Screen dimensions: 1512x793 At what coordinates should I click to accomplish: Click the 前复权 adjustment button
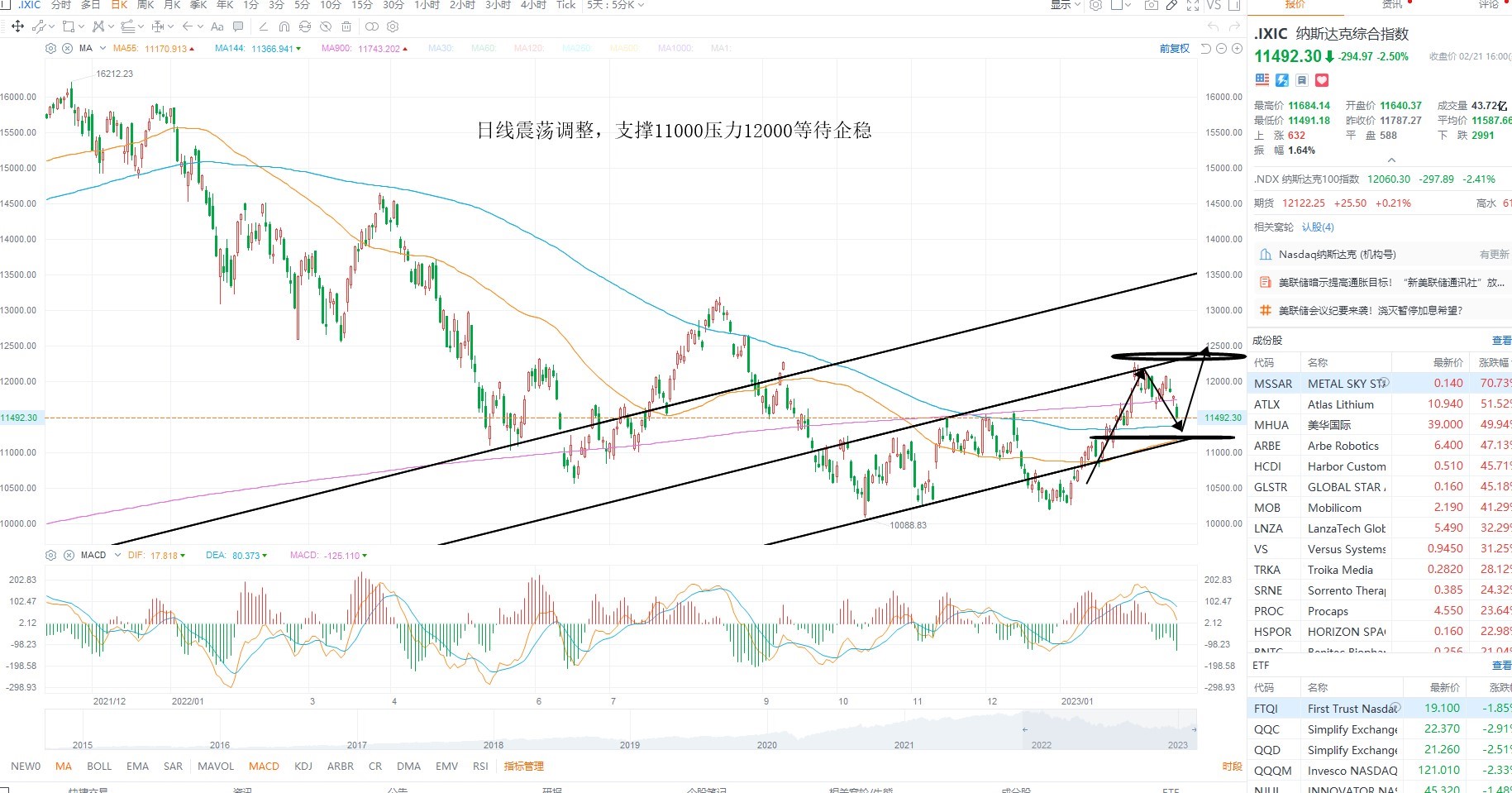click(x=1175, y=49)
